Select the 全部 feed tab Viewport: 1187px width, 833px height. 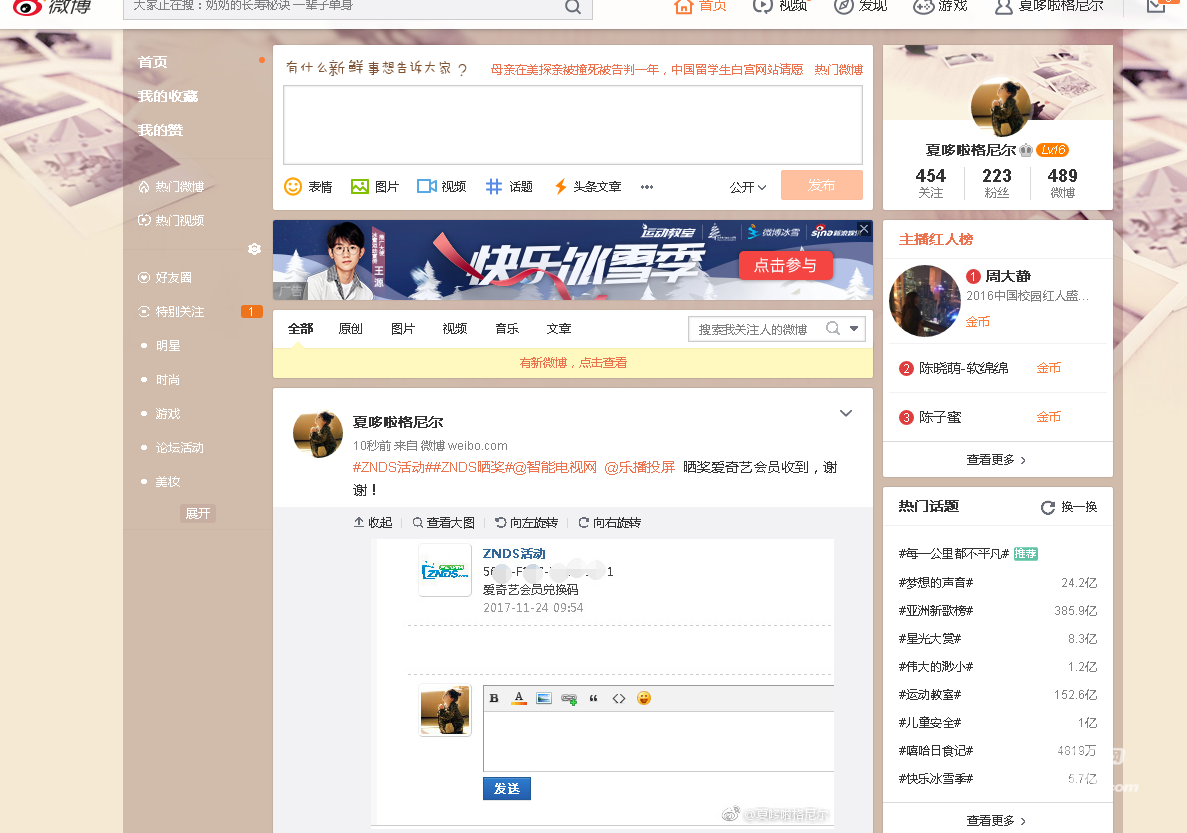[301, 329]
